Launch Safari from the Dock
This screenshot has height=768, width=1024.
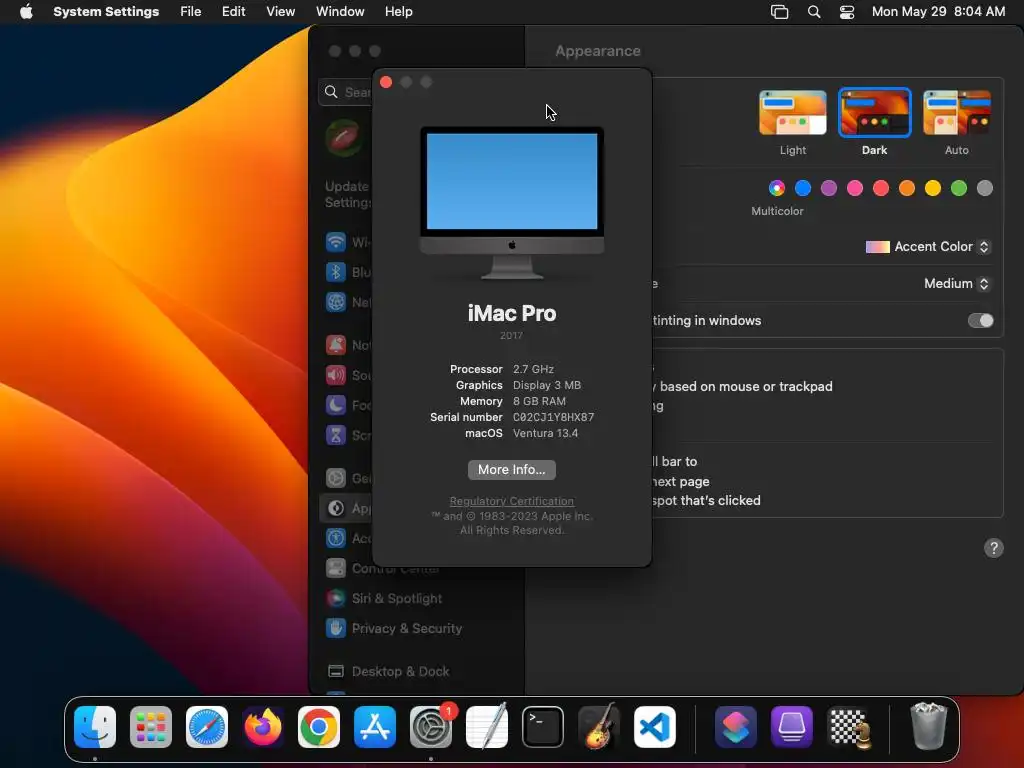207,726
